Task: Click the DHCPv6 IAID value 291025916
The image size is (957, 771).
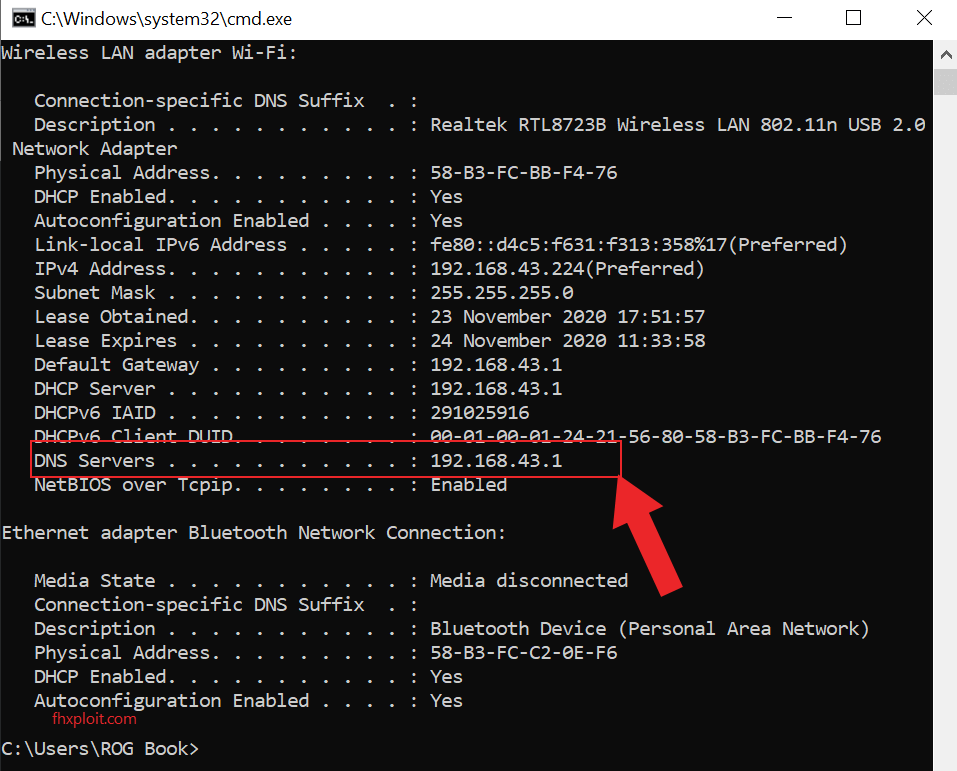Action: click(x=480, y=413)
